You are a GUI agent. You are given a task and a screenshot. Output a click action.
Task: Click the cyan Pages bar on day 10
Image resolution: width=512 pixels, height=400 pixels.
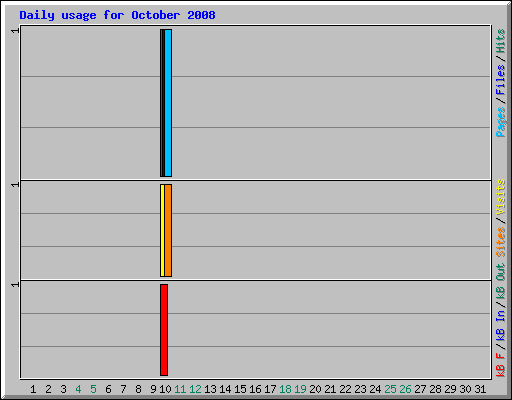168,103
